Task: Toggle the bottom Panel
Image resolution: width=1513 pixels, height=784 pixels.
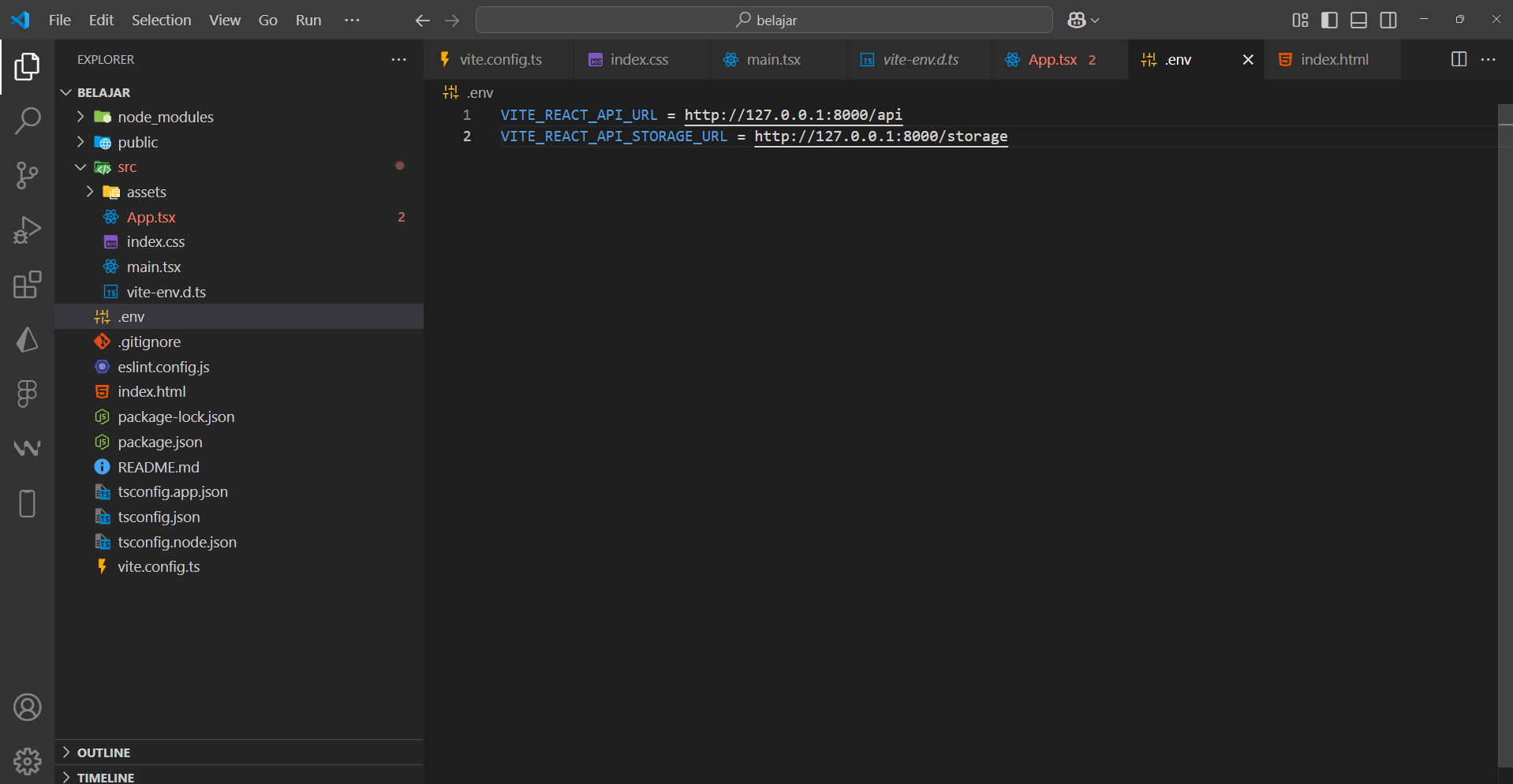Action: pos(1358,21)
